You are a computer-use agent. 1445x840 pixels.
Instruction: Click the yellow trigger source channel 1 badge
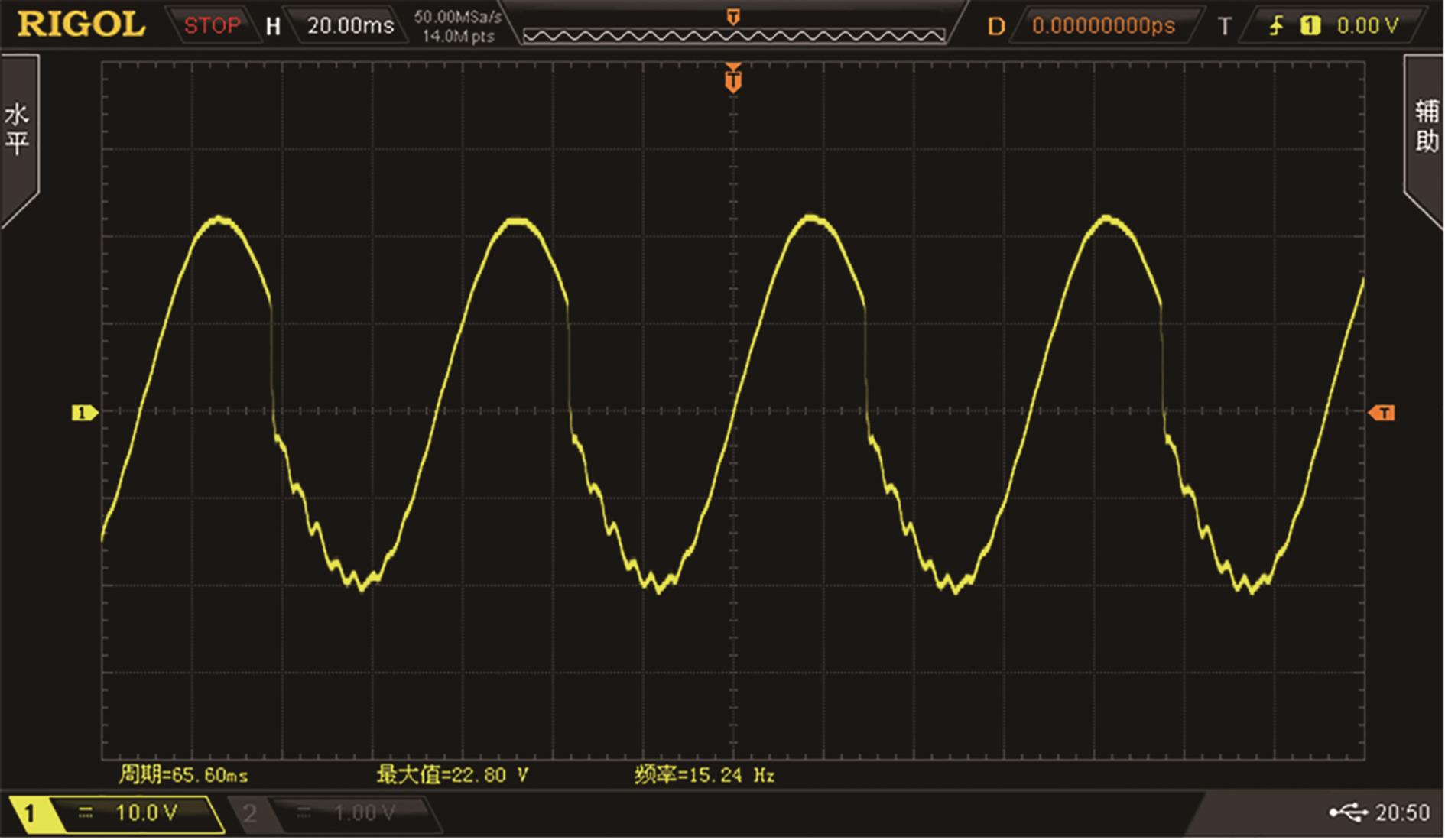tap(1310, 26)
